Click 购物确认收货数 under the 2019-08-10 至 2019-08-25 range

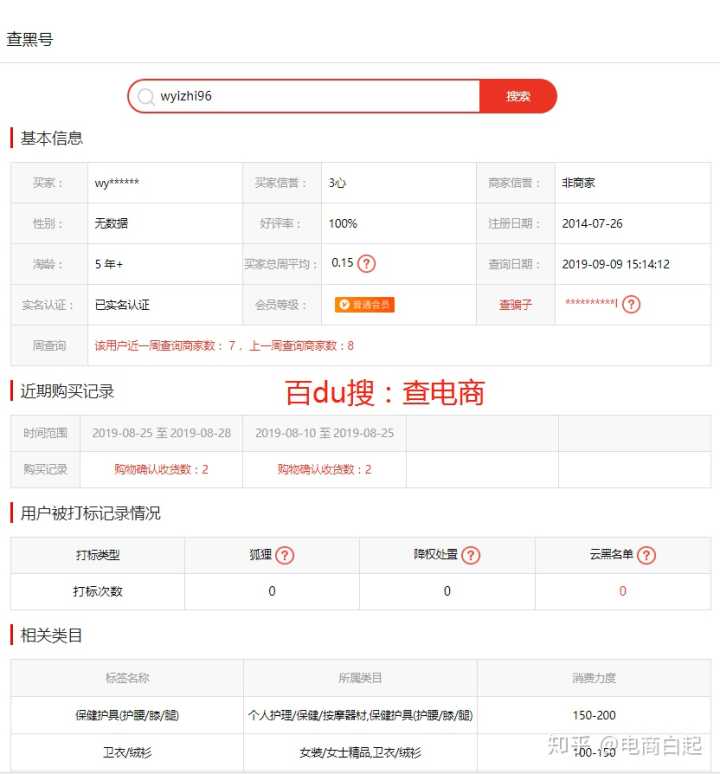[x=325, y=469]
